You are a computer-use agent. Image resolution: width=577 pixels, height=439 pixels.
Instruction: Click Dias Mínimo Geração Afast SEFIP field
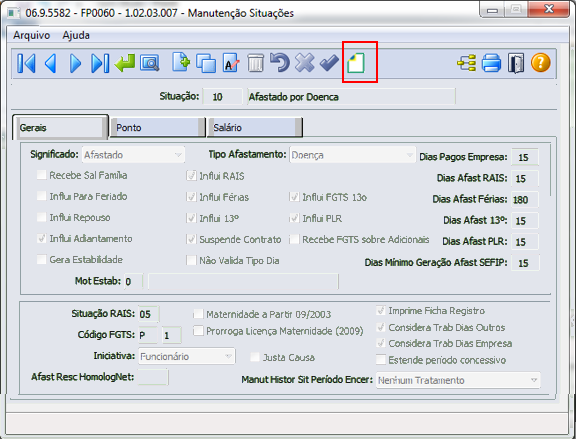coord(525,263)
